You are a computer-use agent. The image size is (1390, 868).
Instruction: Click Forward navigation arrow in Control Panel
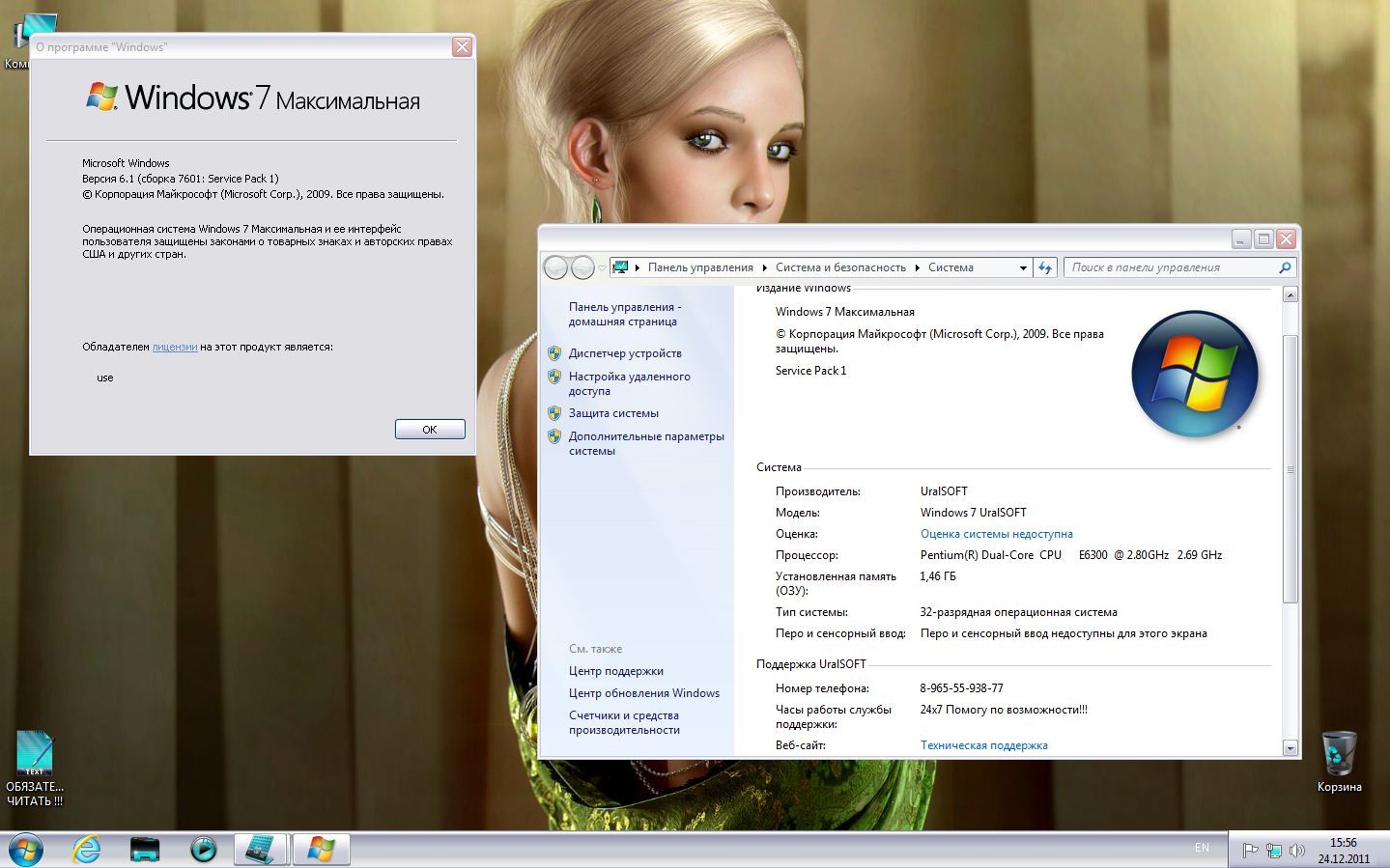[582, 267]
